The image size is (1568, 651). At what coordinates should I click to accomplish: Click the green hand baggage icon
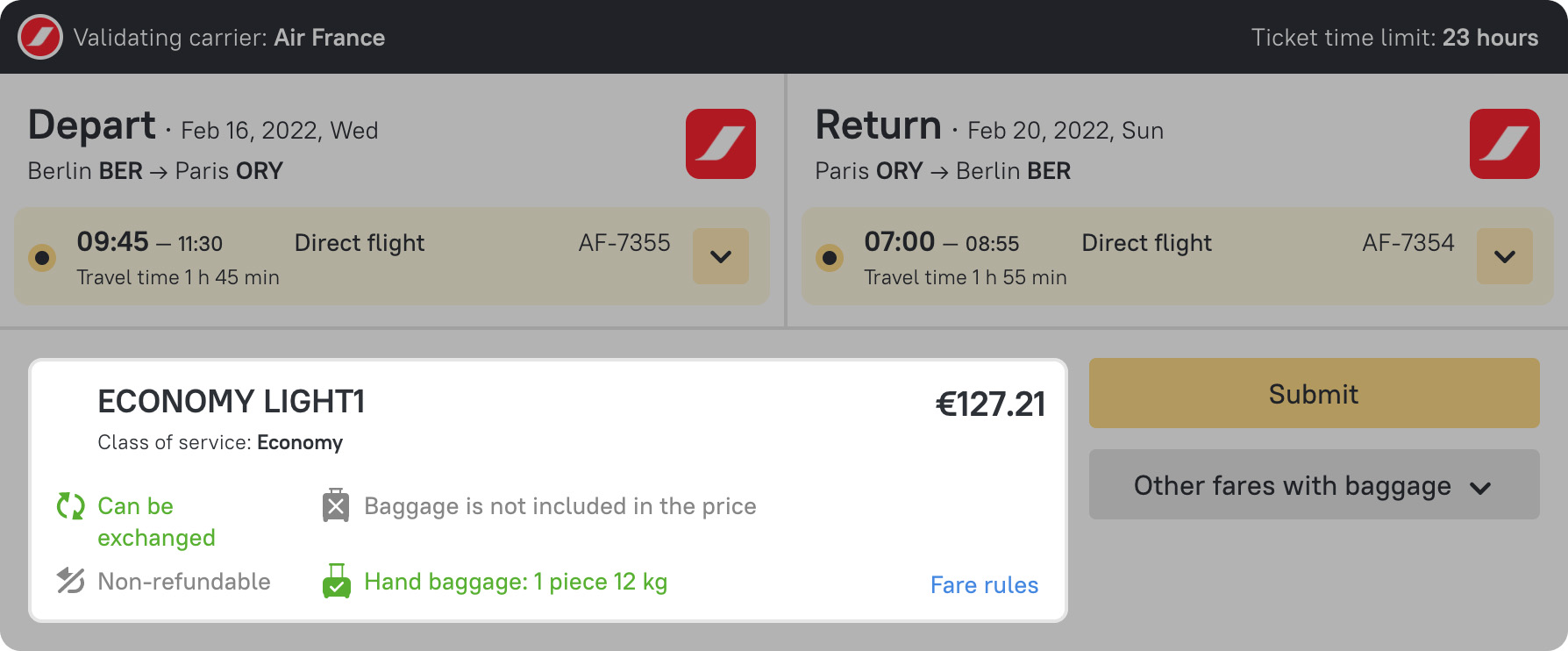point(336,581)
